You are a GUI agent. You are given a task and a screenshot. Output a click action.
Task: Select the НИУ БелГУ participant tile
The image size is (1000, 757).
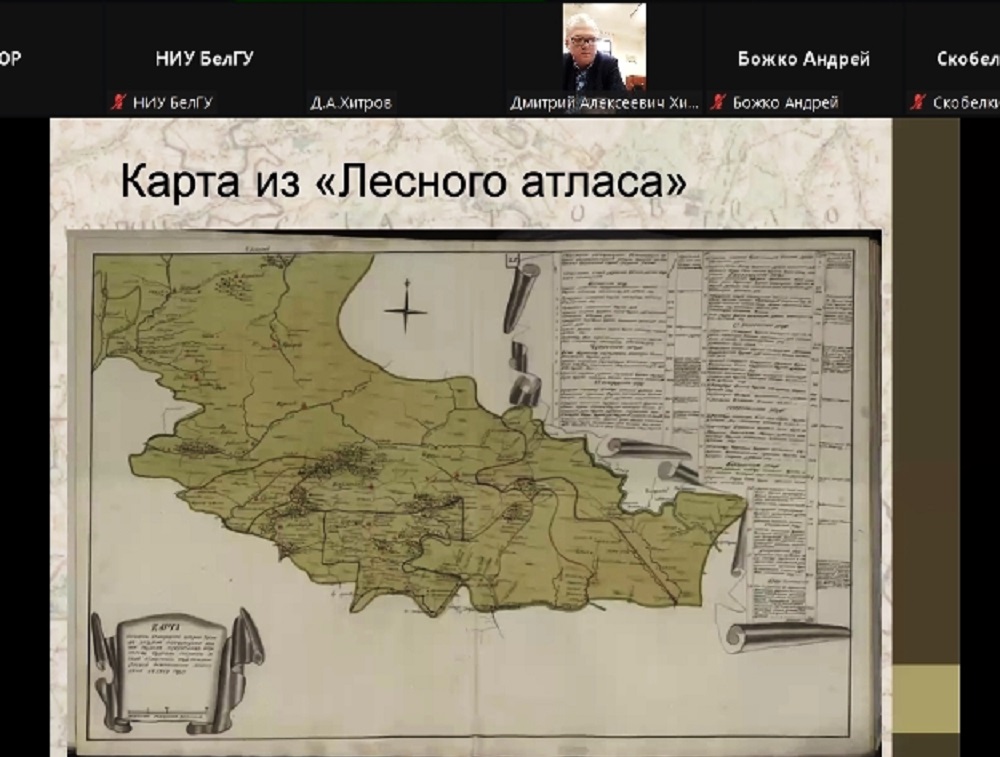point(204,58)
